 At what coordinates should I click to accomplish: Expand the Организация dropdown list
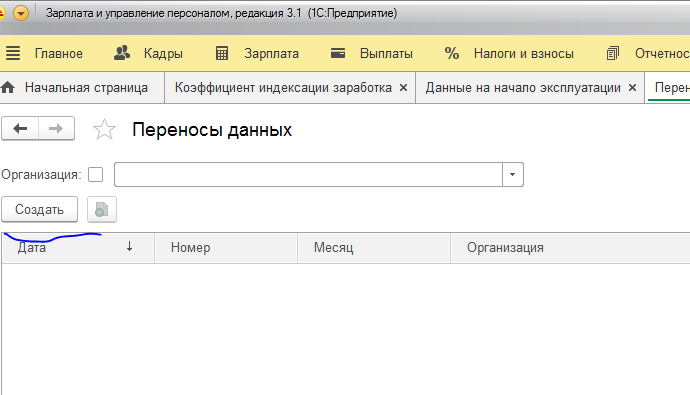[513, 175]
